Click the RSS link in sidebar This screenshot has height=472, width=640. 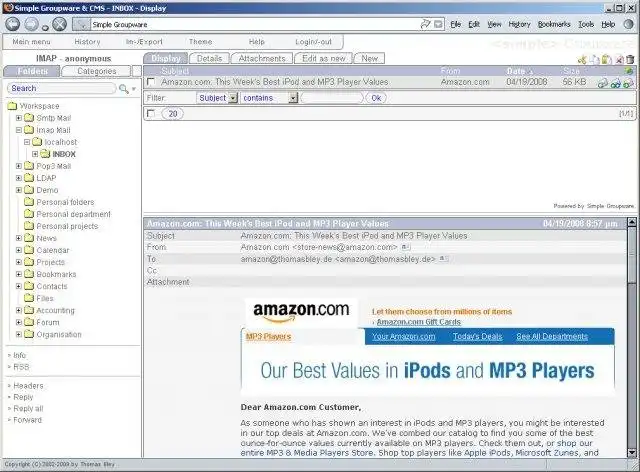coord(21,367)
